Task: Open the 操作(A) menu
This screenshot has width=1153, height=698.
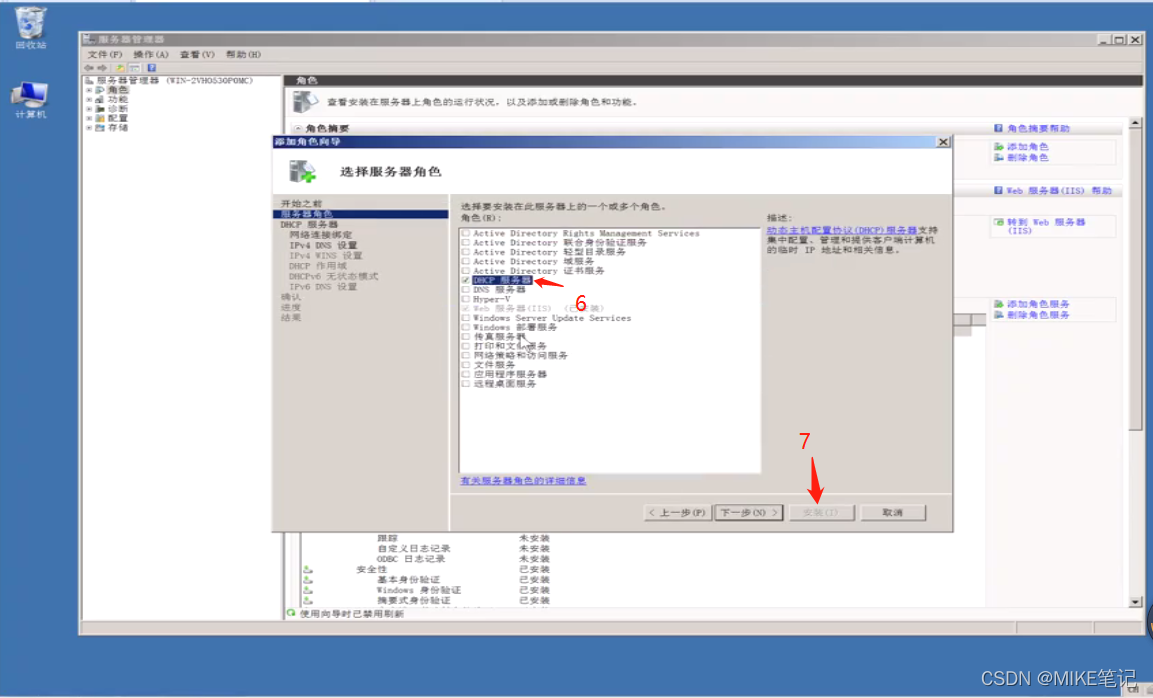Action: point(151,54)
